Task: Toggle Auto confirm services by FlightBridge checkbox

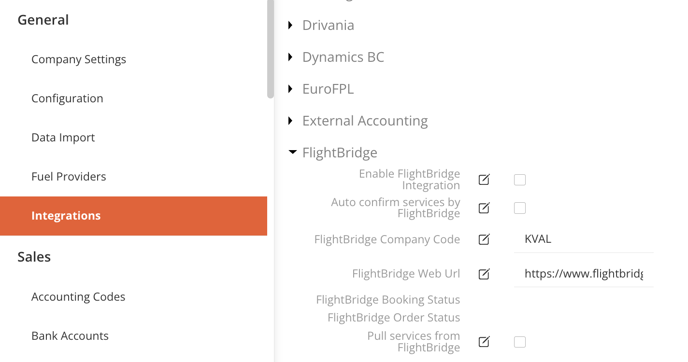Action: point(520,208)
